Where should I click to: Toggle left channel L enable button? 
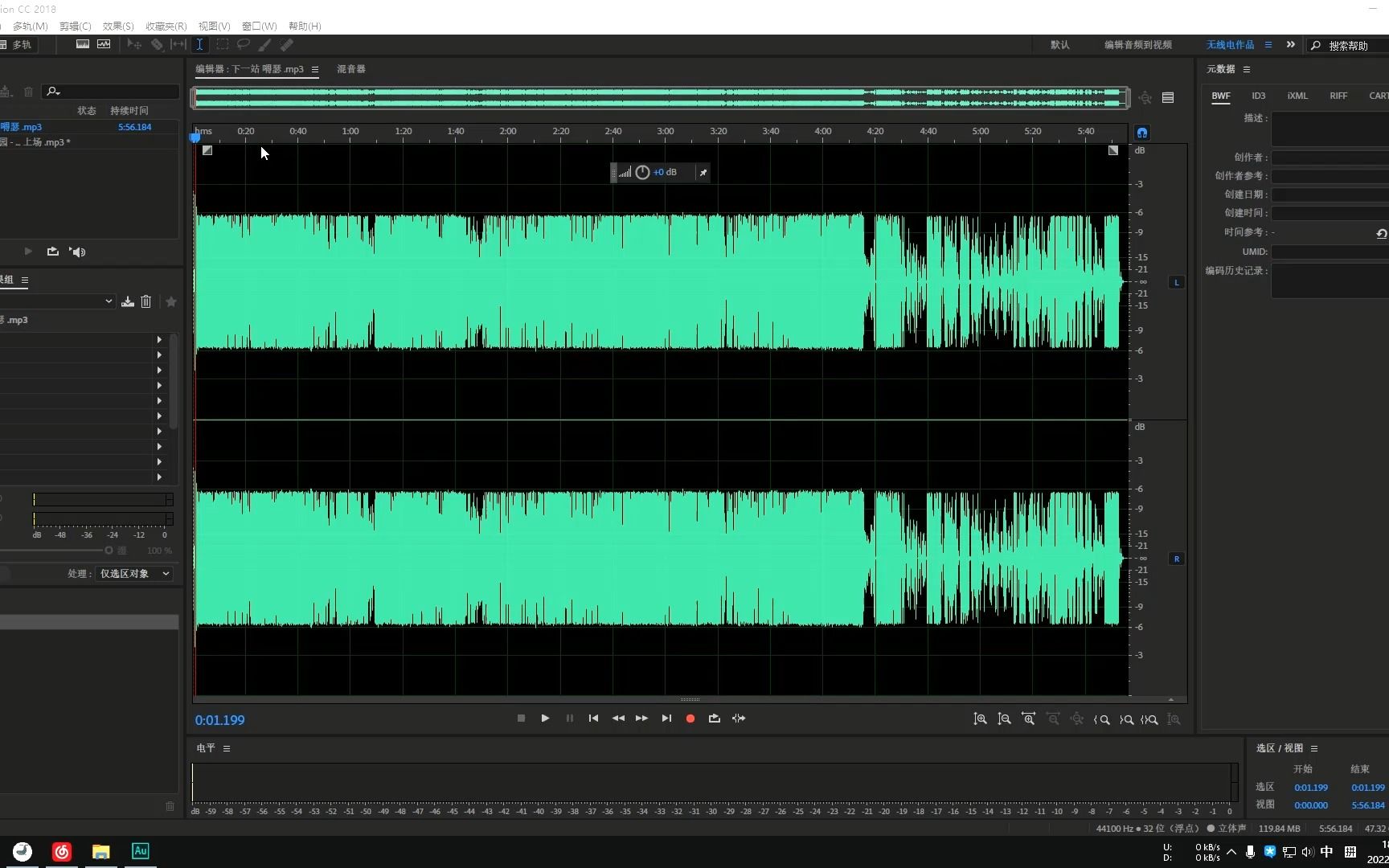click(x=1177, y=282)
